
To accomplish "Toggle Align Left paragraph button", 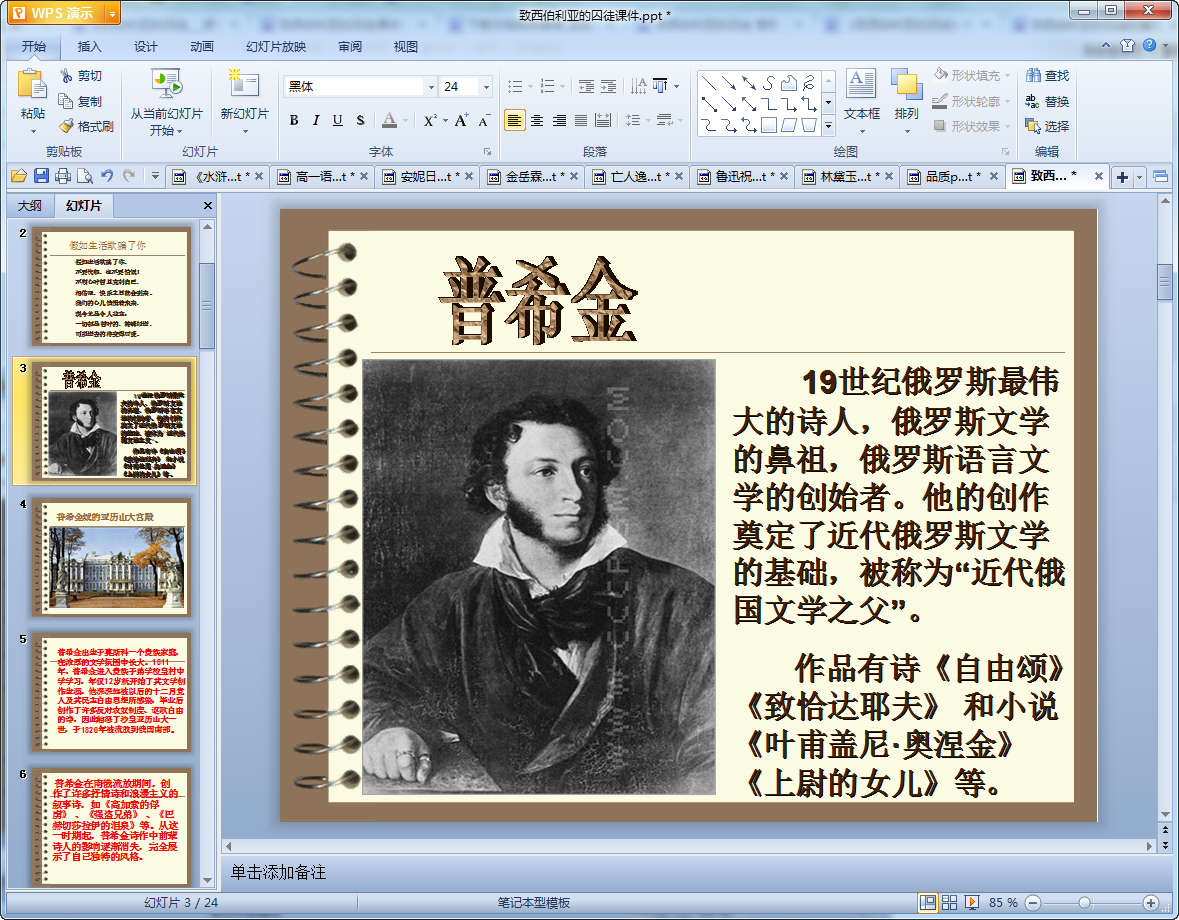I will tap(515, 120).
